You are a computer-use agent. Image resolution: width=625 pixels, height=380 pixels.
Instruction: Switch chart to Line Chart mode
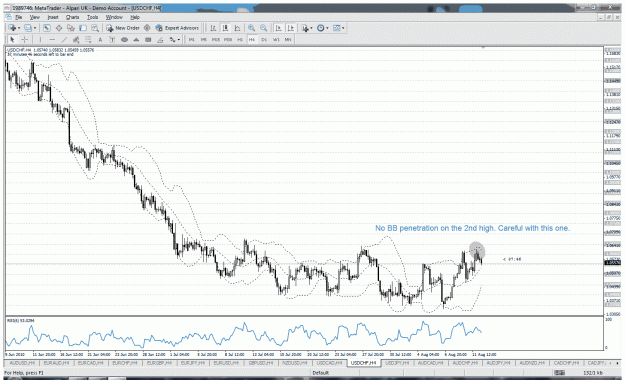click(237, 28)
